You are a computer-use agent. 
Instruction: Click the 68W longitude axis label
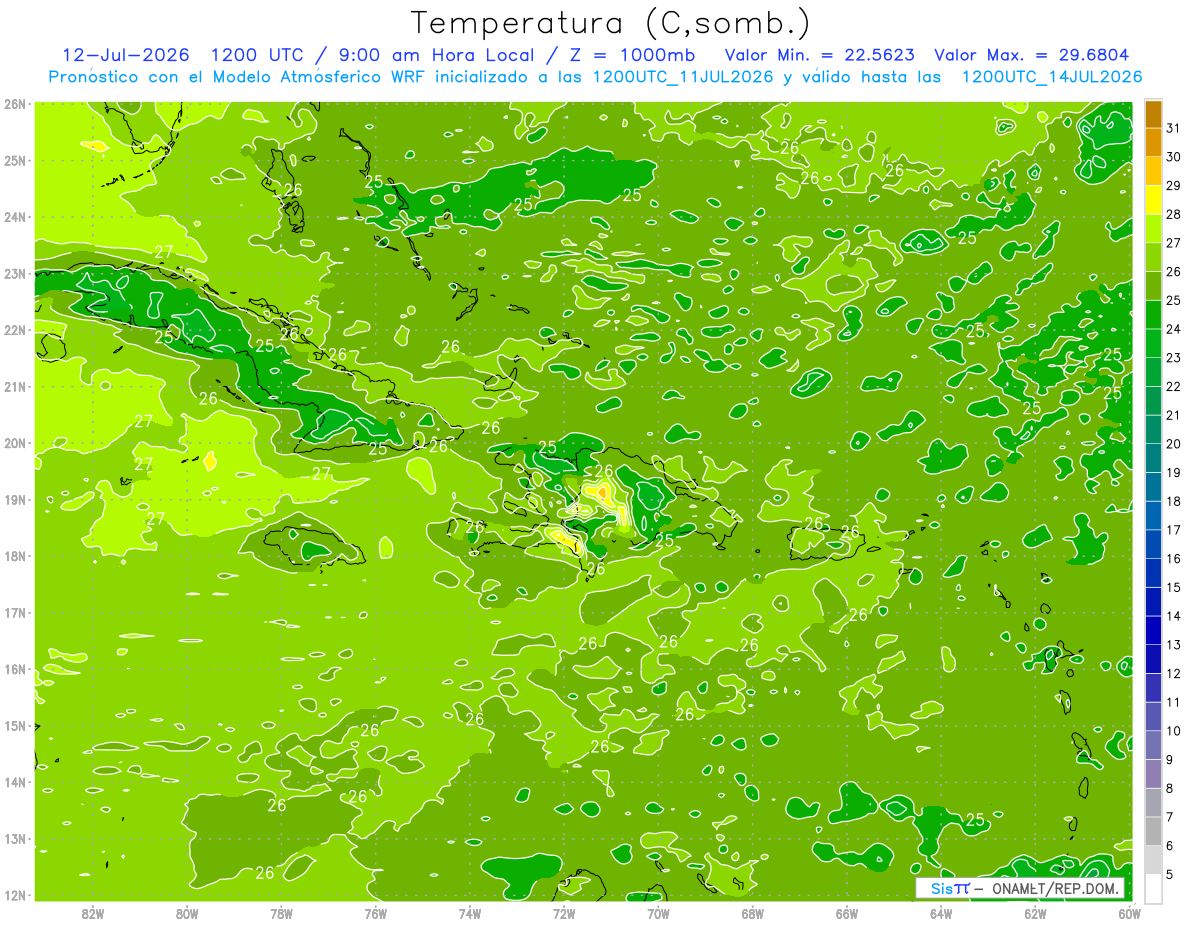click(752, 913)
